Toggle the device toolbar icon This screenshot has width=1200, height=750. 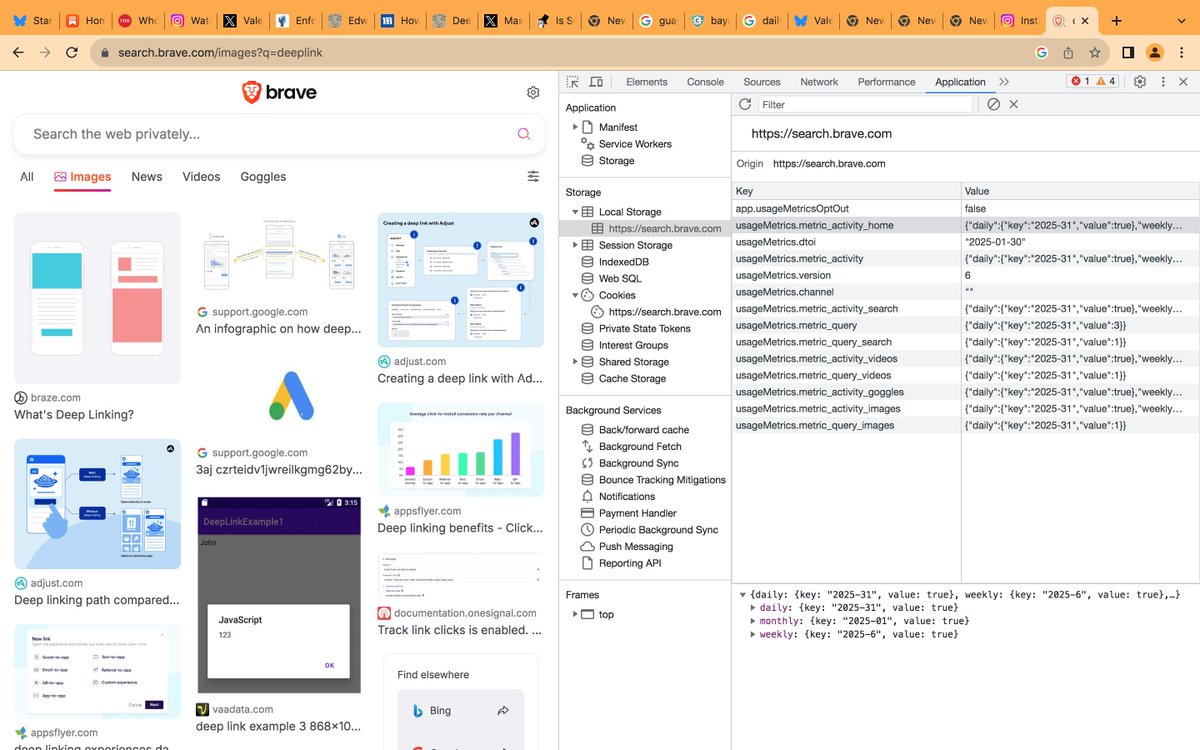[x=596, y=82]
